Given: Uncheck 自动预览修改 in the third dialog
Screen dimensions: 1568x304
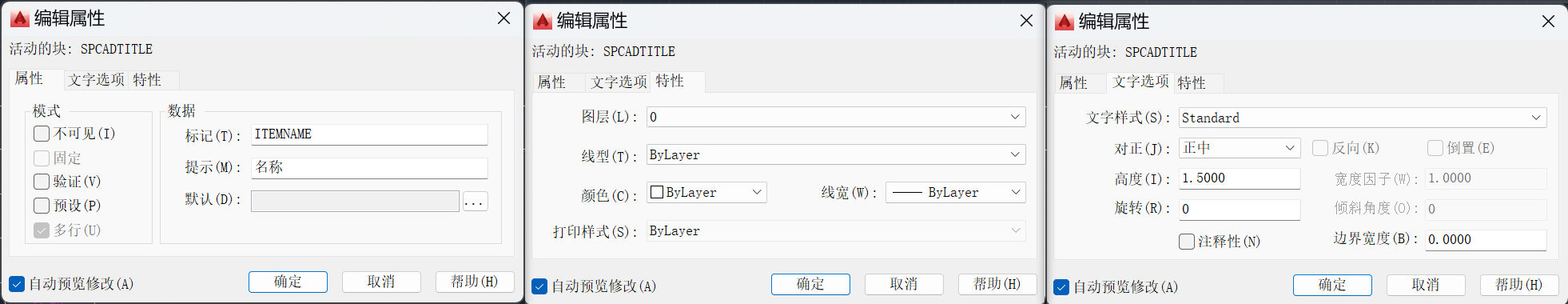Looking at the screenshot, I should pyautogui.click(x=1061, y=286).
